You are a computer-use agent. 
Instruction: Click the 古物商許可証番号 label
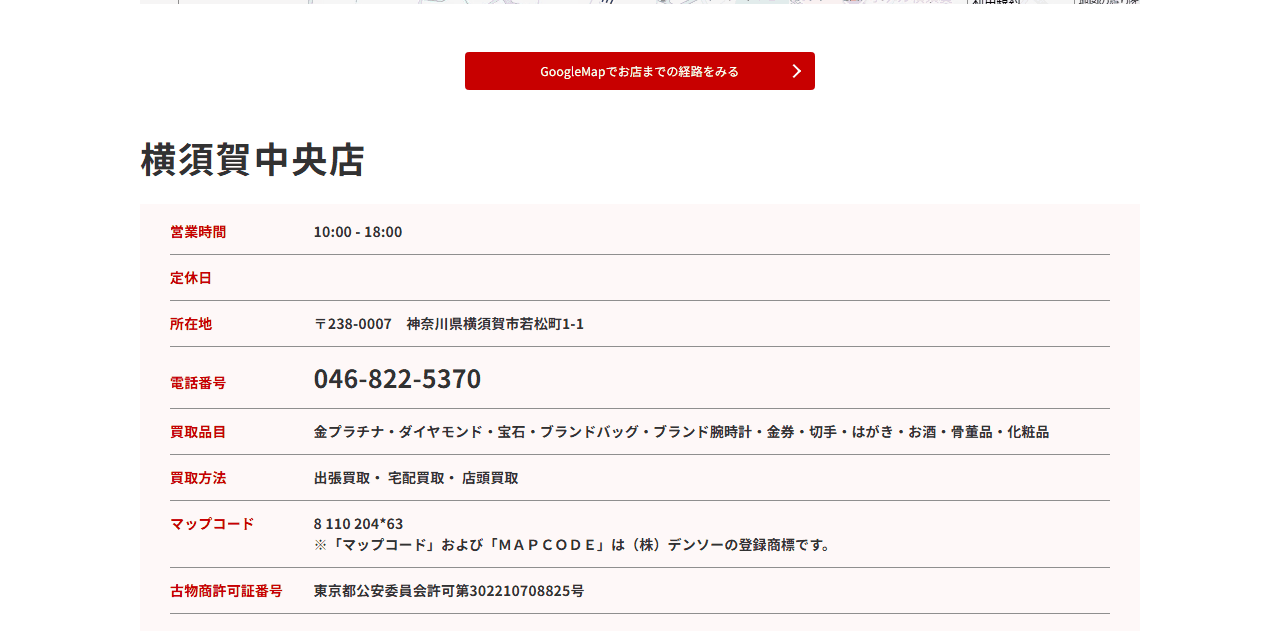226,591
